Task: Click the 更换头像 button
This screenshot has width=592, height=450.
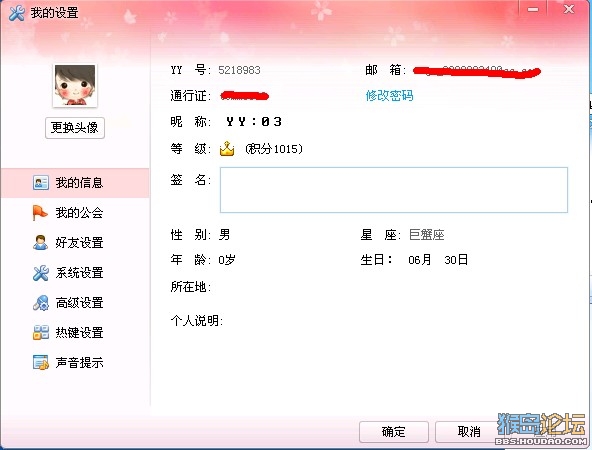Action: click(x=75, y=128)
